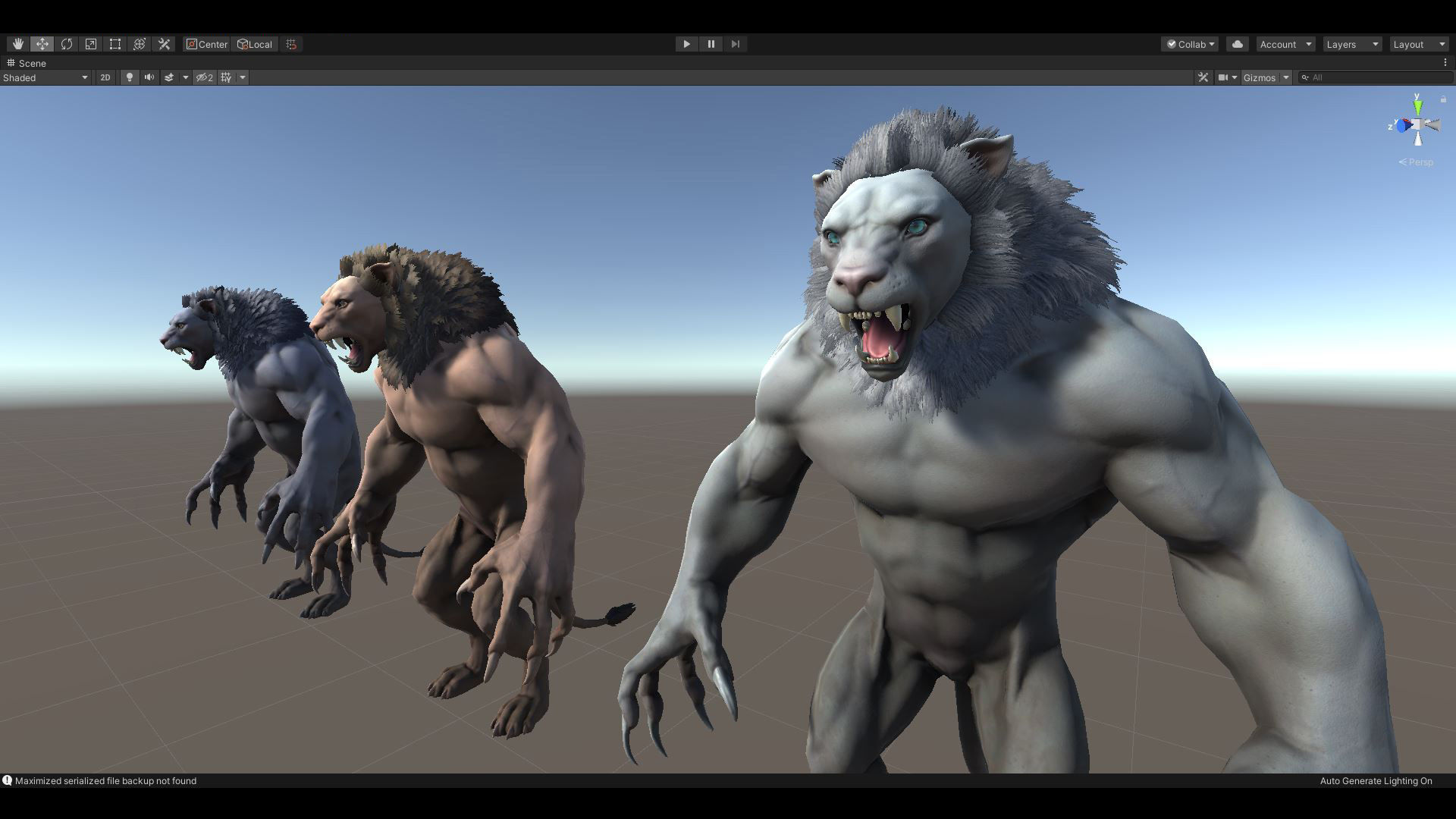1456x819 pixels.
Task: Step forward one frame
Action: click(735, 44)
